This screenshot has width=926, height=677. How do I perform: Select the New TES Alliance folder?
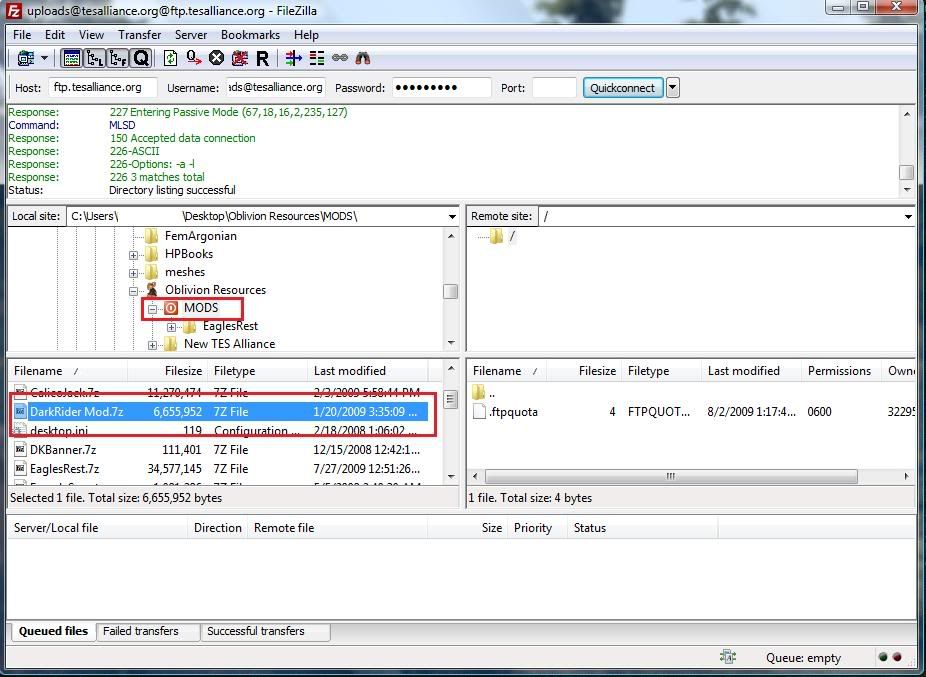pyautogui.click(x=229, y=344)
